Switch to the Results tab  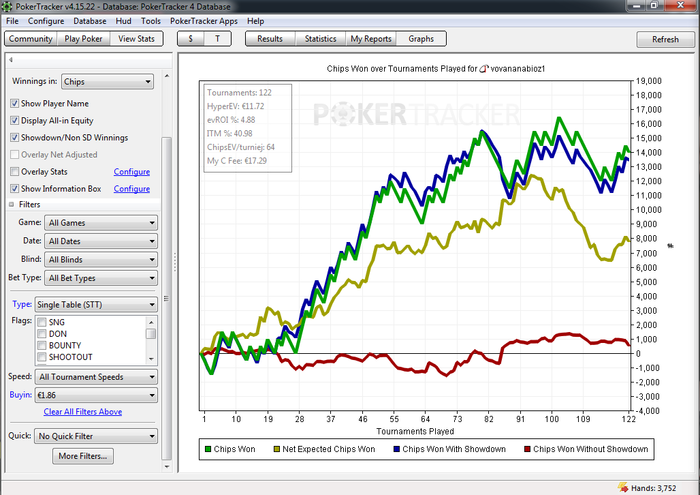point(270,39)
